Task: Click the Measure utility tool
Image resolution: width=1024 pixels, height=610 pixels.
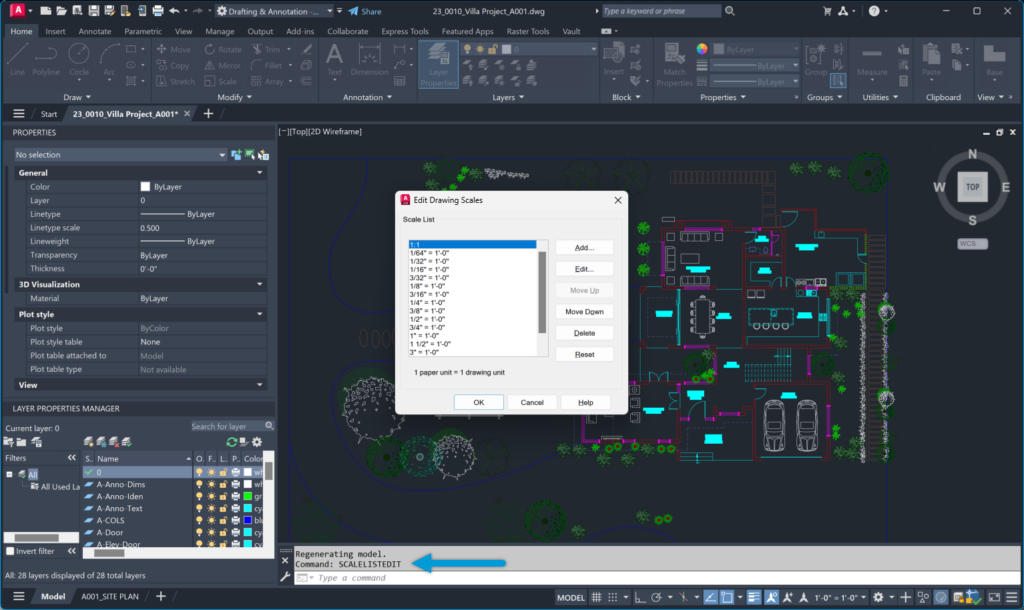Action: (x=872, y=60)
